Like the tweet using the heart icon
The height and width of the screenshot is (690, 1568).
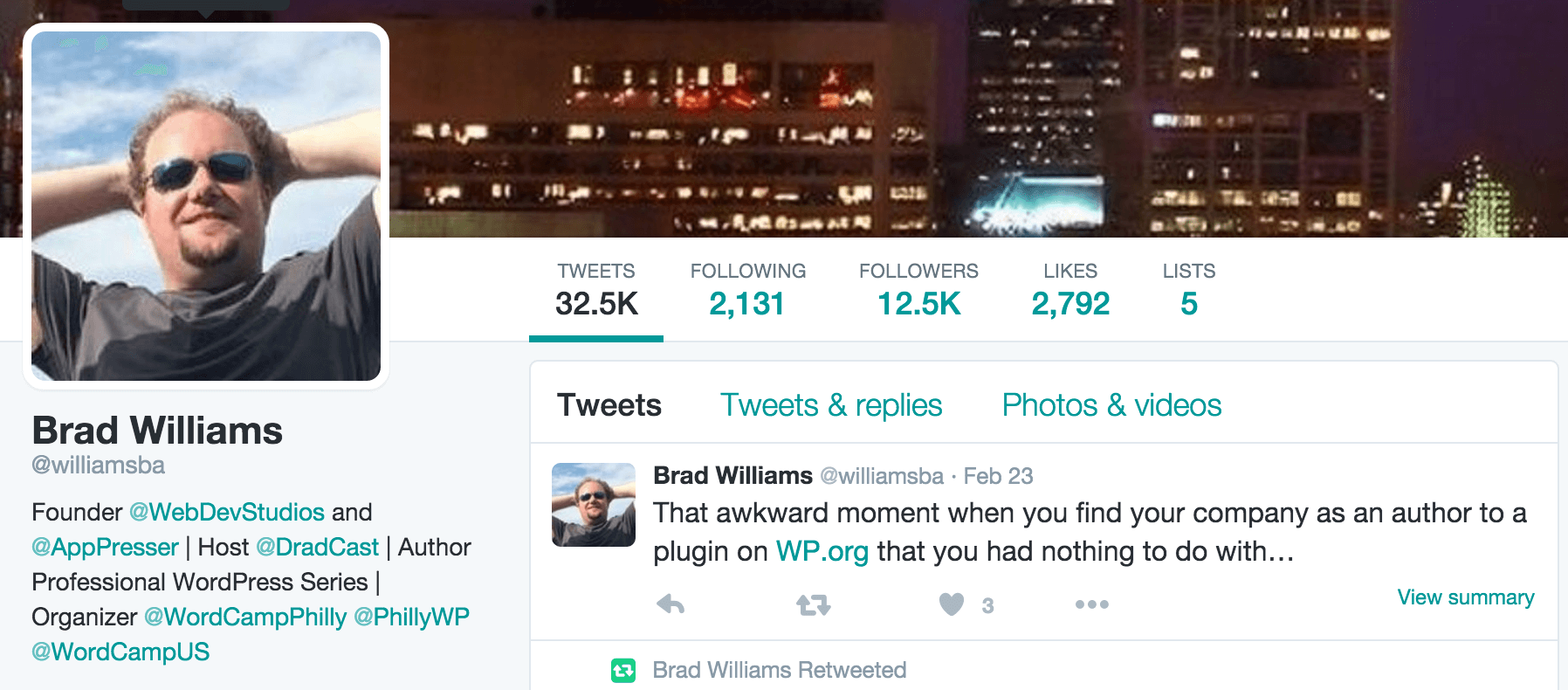(951, 604)
